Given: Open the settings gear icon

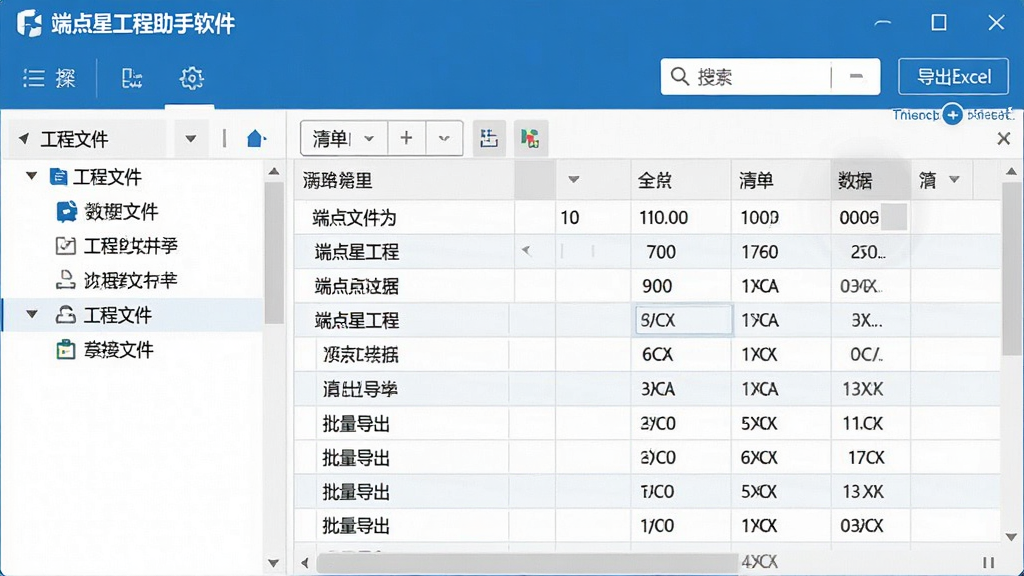Looking at the screenshot, I should point(191,78).
